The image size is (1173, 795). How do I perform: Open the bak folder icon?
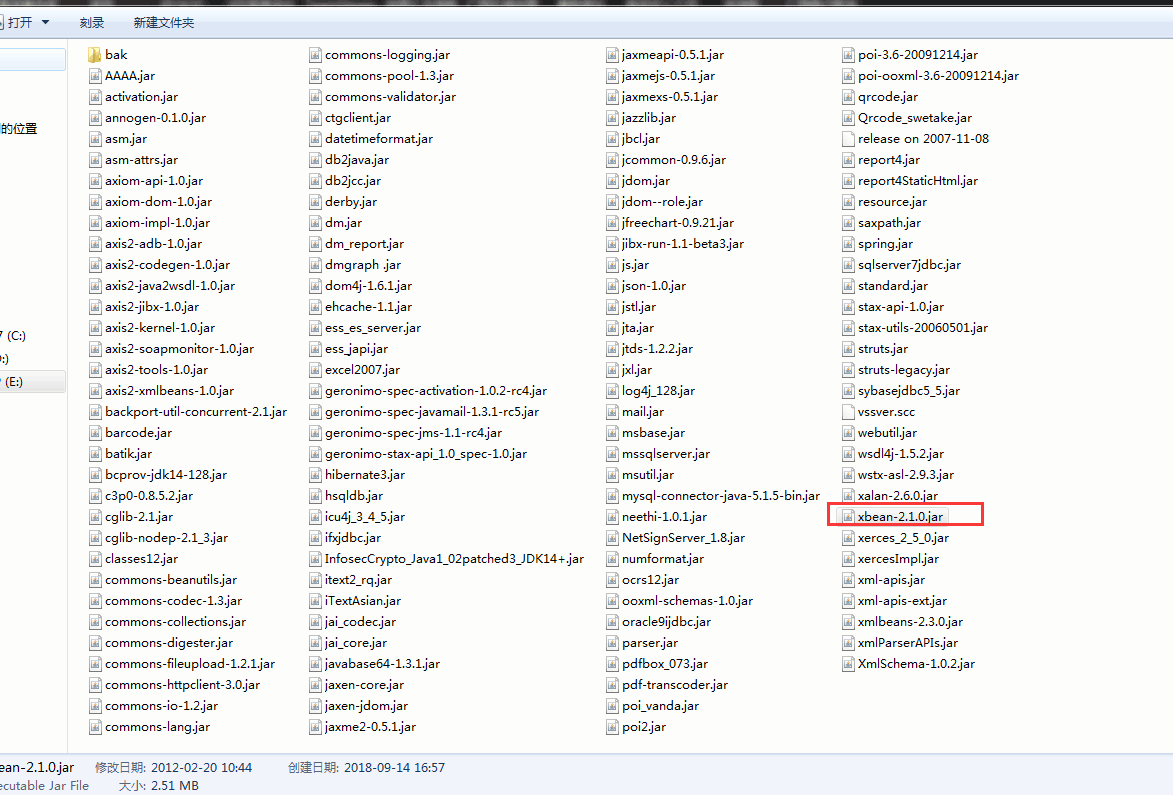point(94,55)
